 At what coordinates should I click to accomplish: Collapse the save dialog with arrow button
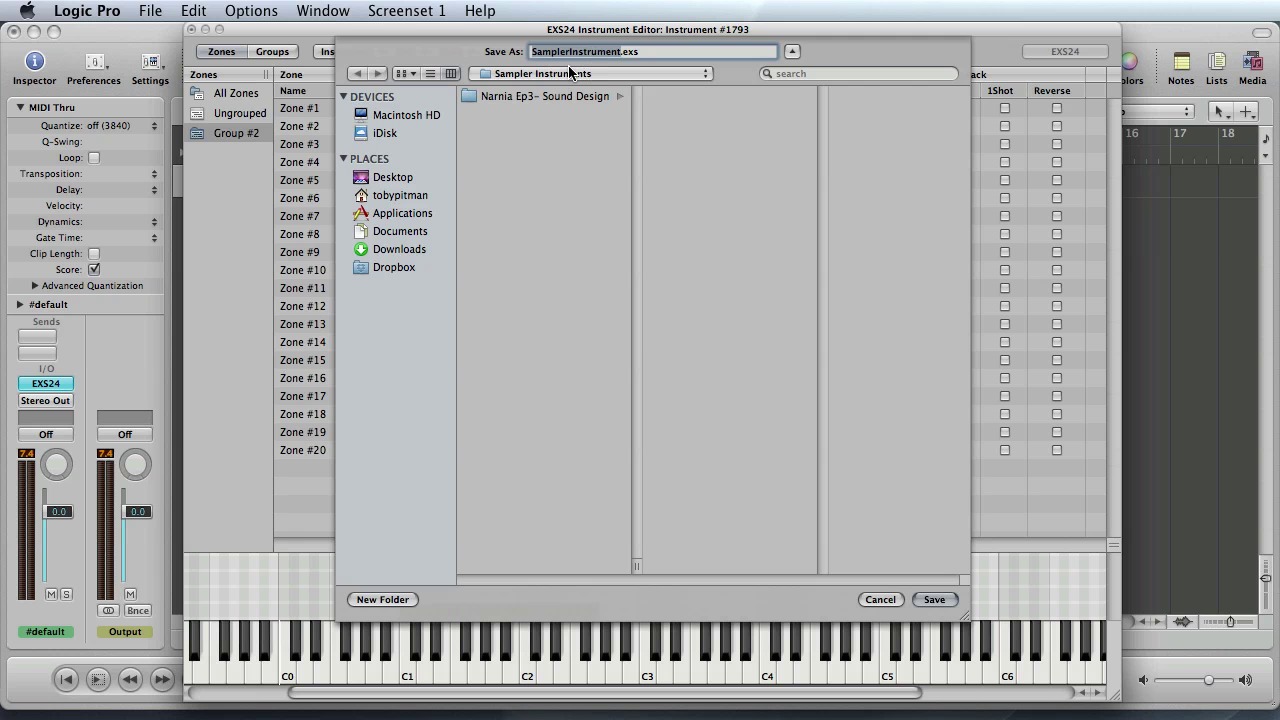tap(792, 51)
